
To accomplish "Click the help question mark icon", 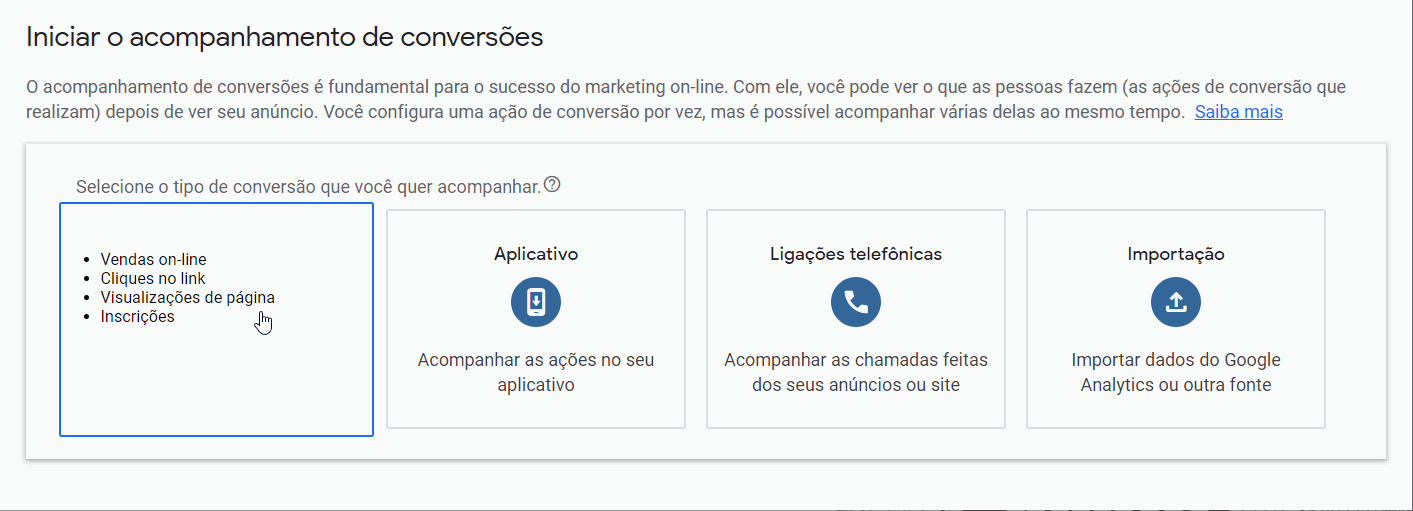I will [x=552, y=185].
